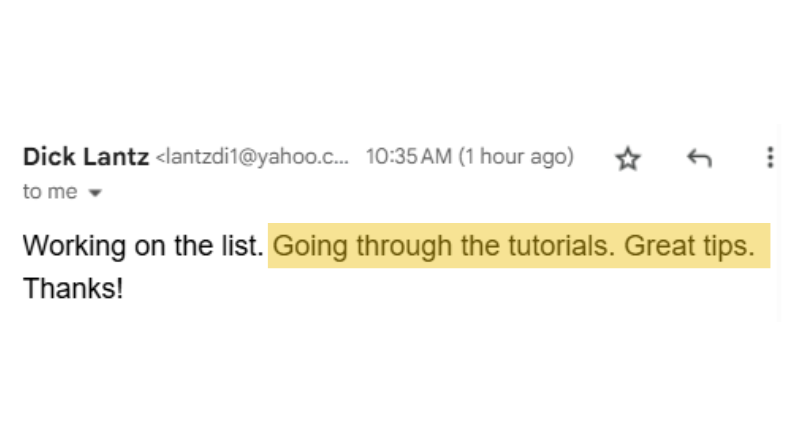Star the email from Dick Lantz
Image resolution: width=792 pixels, height=445 pixels.
pyautogui.click(x=627, y=158)
